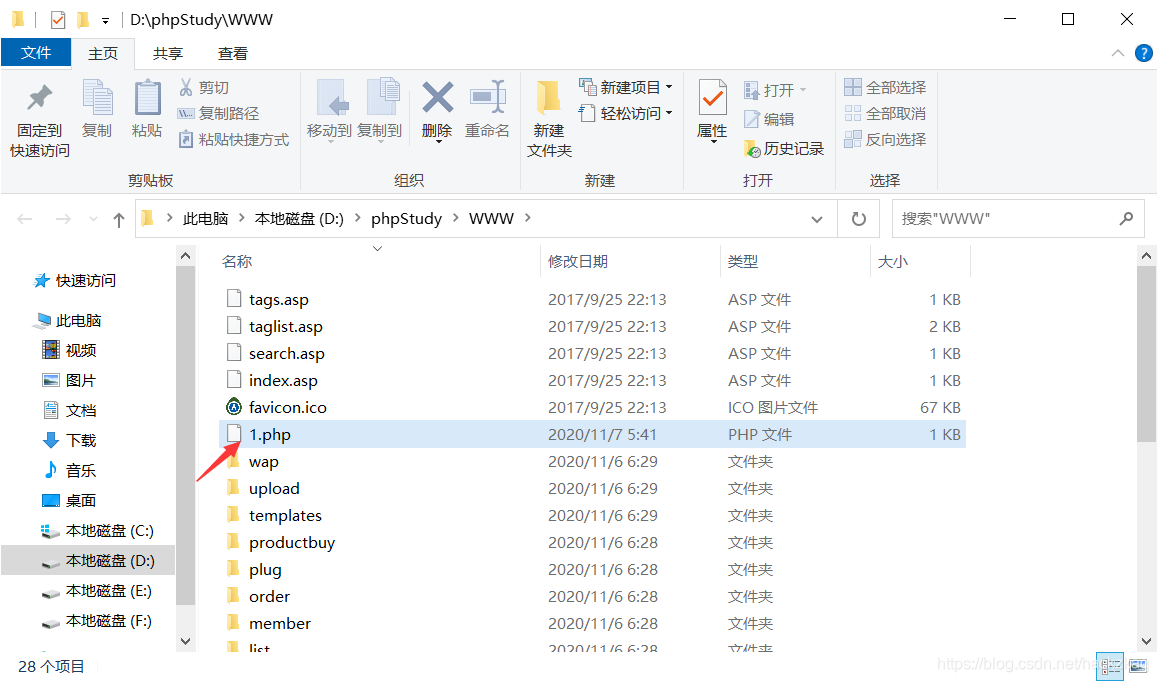Switch to the 查看 (View) tab
The width and height of the screenshot is (1158, 682).
point(233,53)
